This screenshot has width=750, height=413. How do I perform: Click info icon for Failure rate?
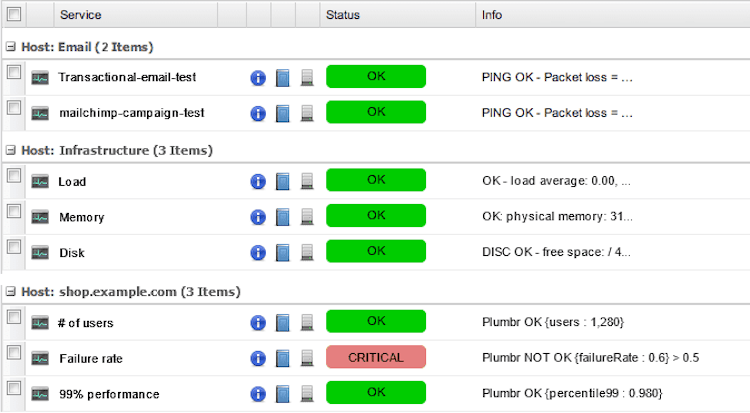point(258,358)
